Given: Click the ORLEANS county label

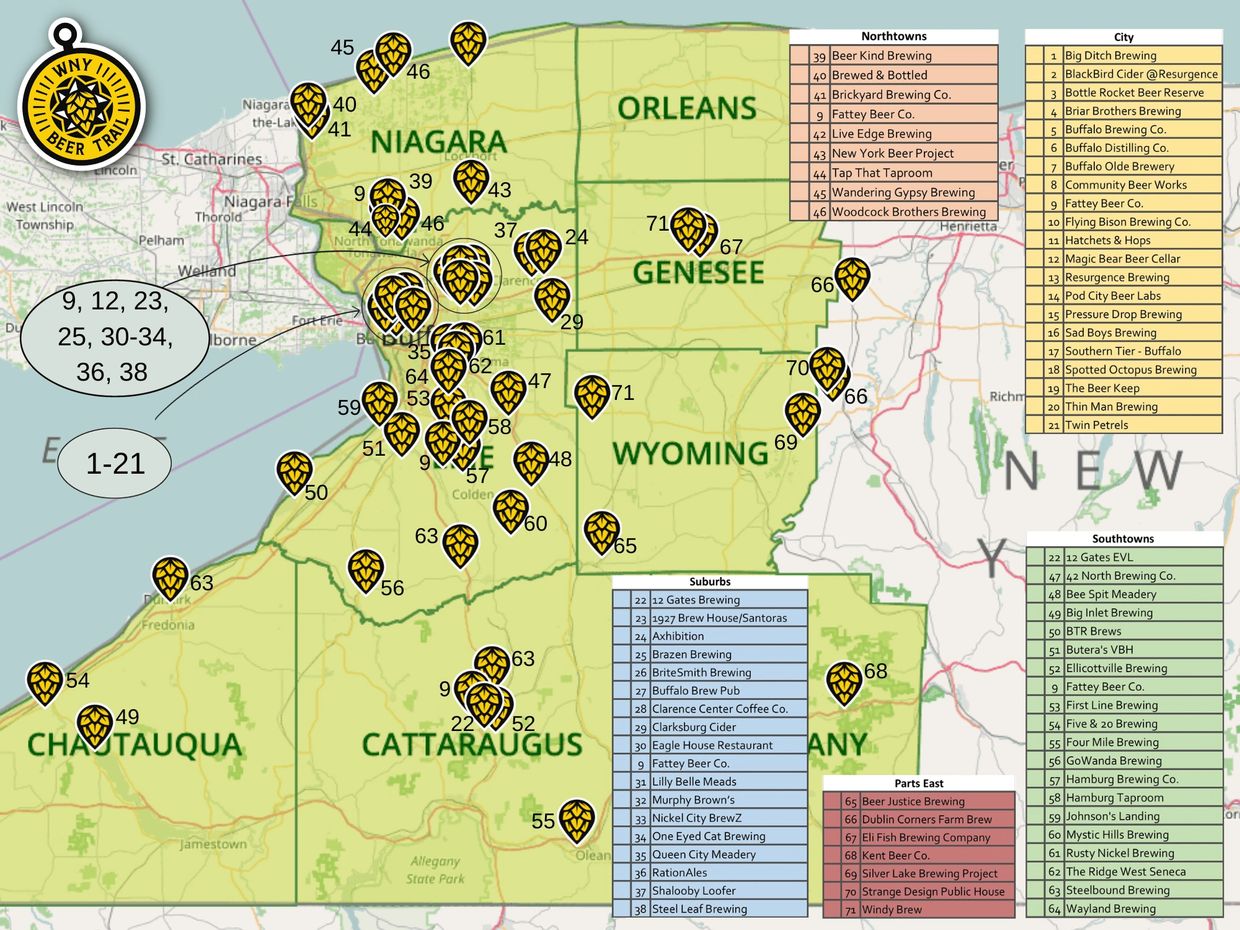Looking at the screenshot, I should tap(687, 108).
